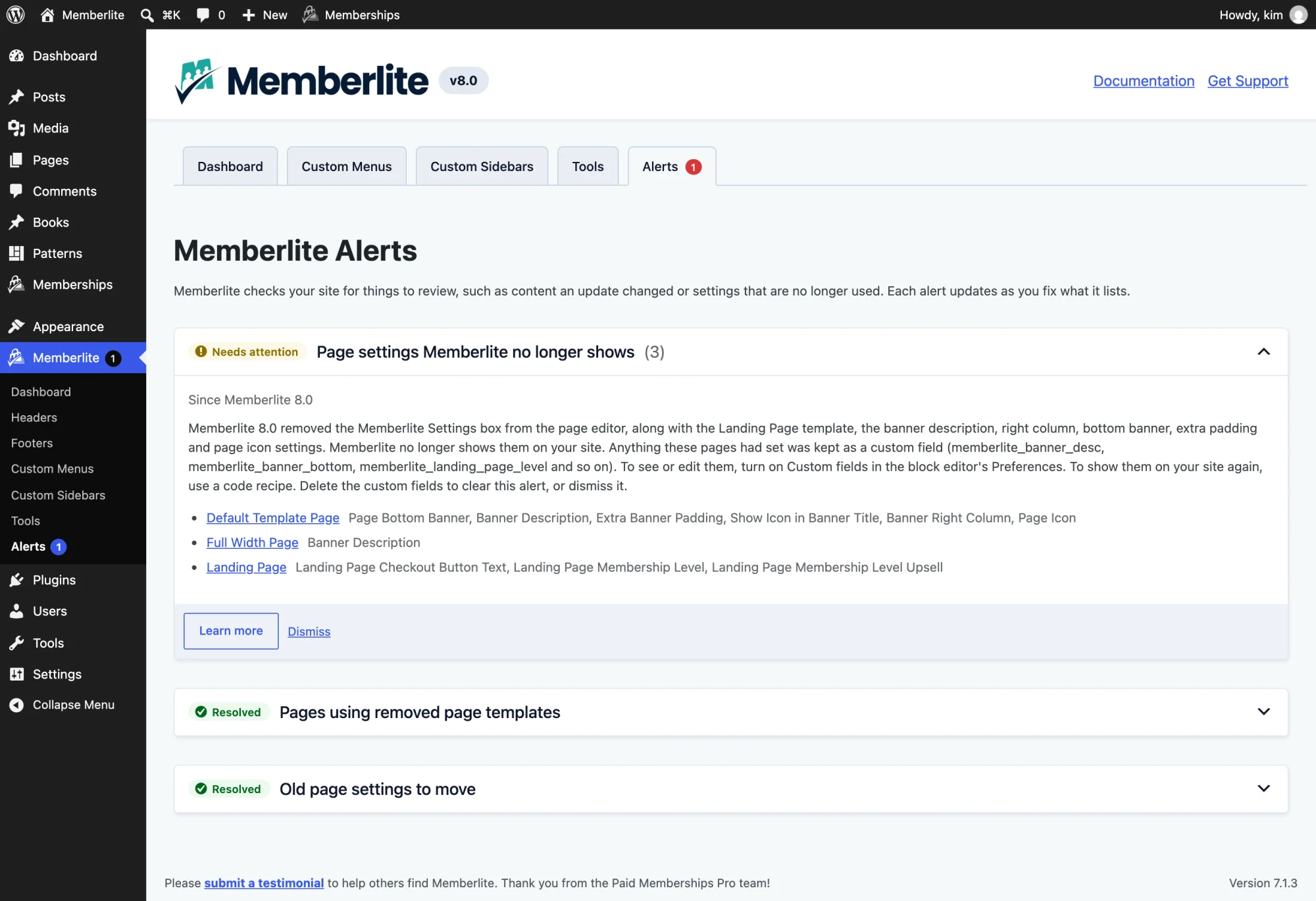Dismiss the page settings alert
Screen dimensions: 1316x901
point(309,631)
